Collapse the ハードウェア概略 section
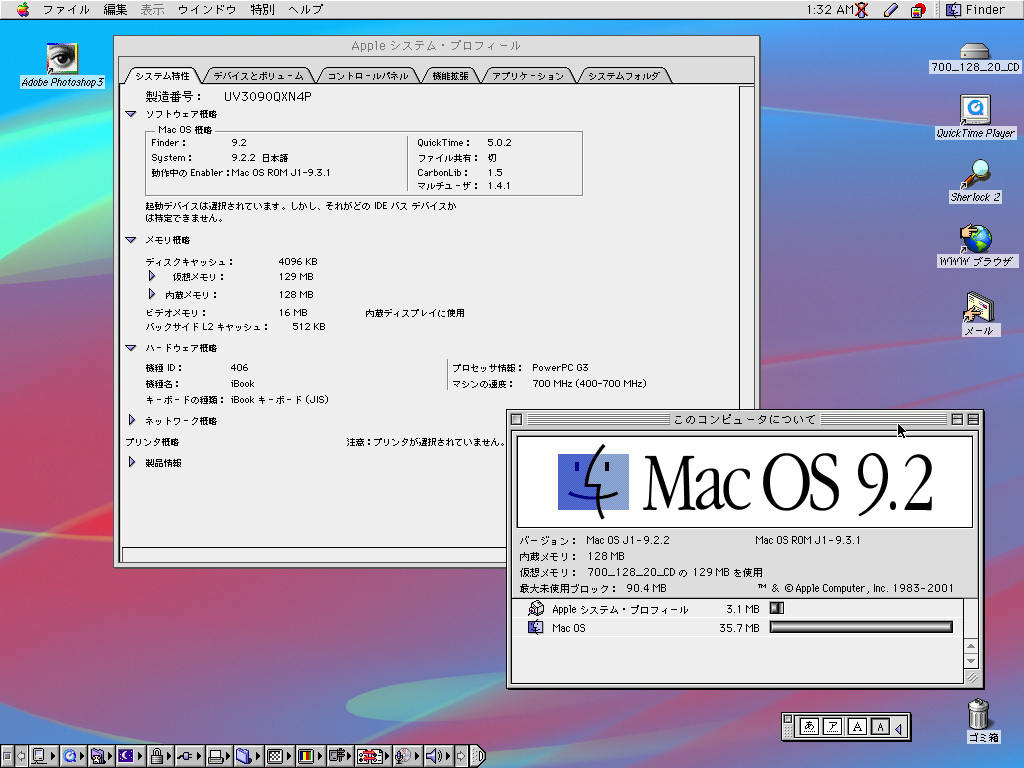 pyautogui.click(x=131, y=348)
